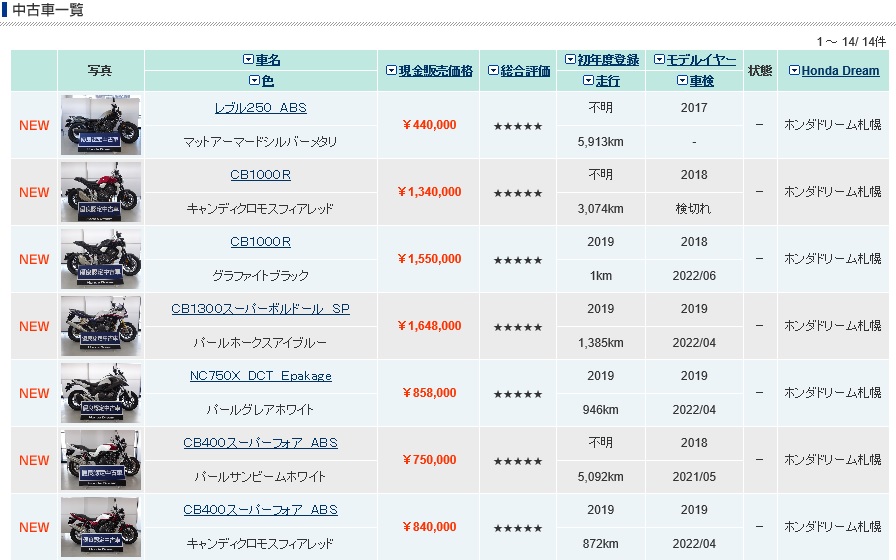Open the NC750X DCT photo thumbnail
Viewport: 896px width, 560px height.
coord(101,393)
